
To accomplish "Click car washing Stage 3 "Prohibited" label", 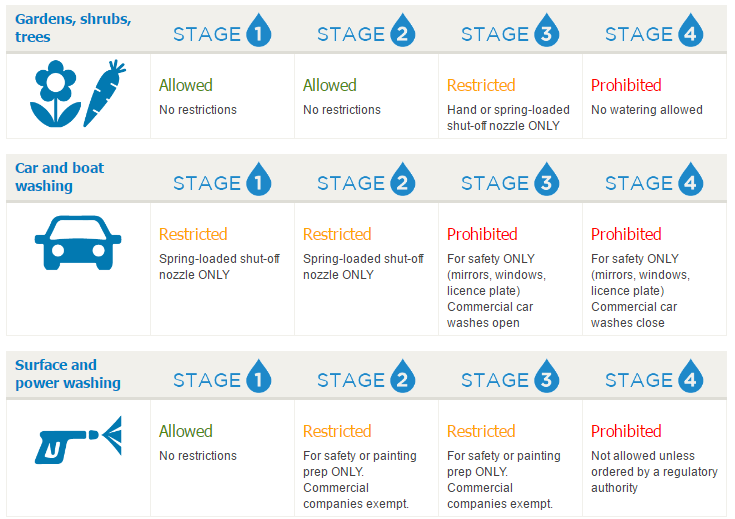I will click(x=482, y=234).
